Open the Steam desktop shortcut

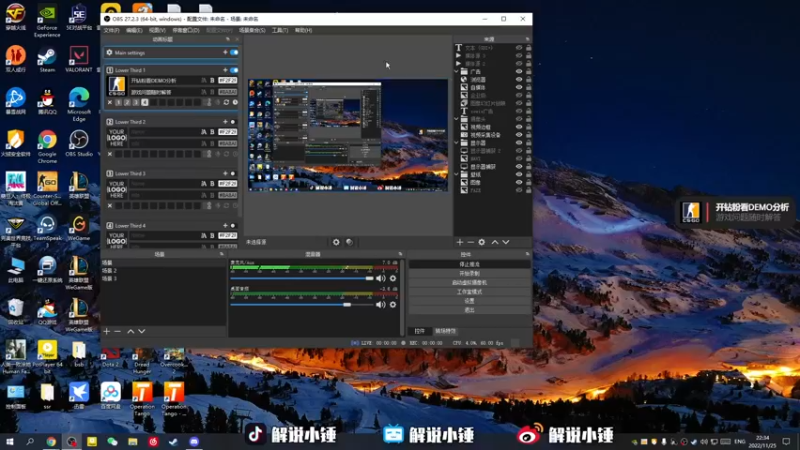[x=47, y=60]
